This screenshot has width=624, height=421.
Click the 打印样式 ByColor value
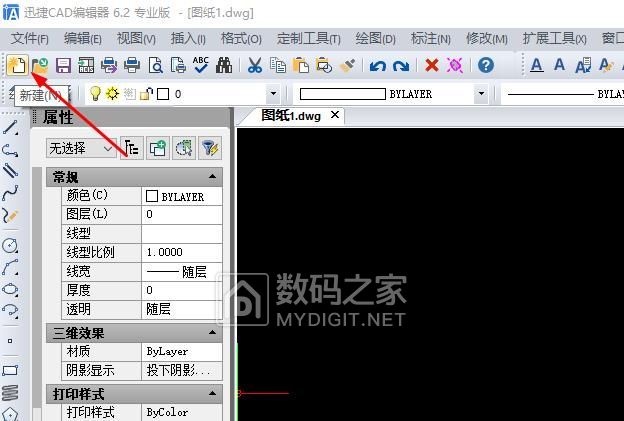coord(181,412)
